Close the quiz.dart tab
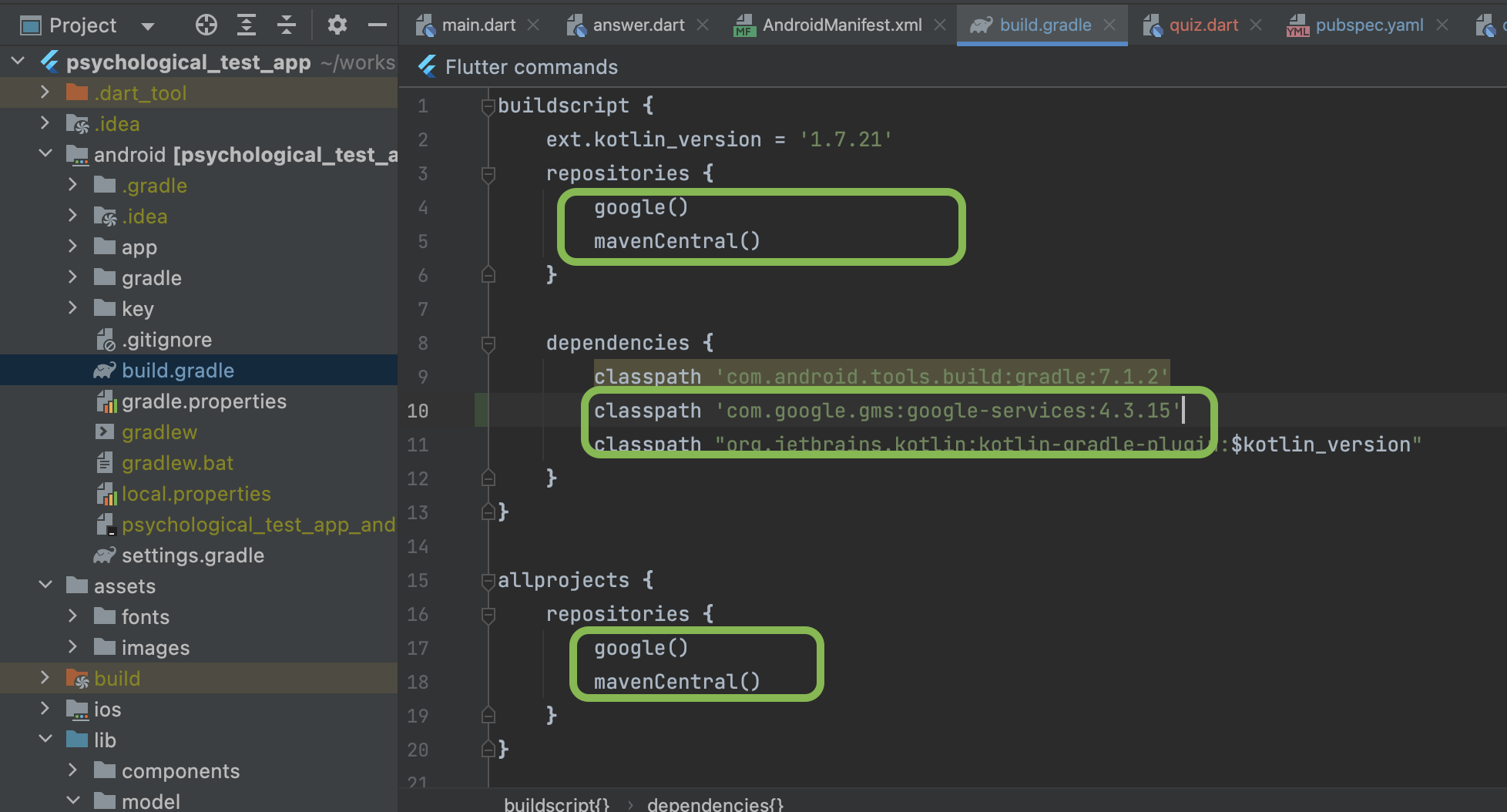Viewport: 1507px width, 812px height. coord(1256,25)
